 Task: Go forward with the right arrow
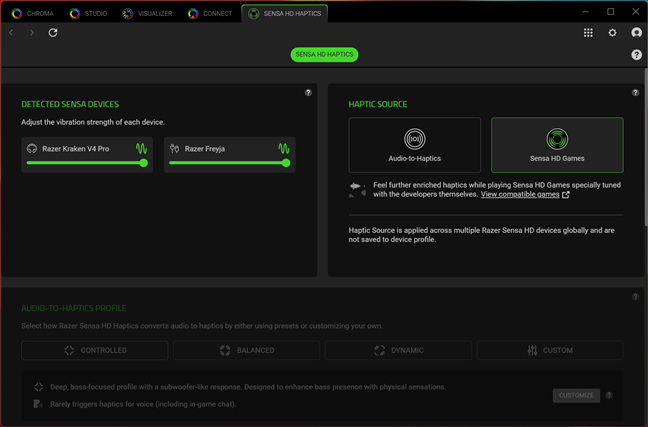[32, 33]
